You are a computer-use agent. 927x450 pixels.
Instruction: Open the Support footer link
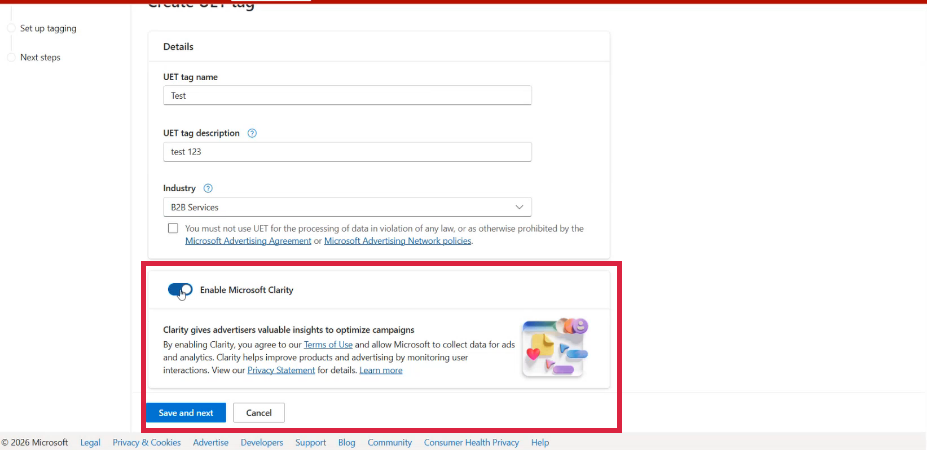click(310, 442)
